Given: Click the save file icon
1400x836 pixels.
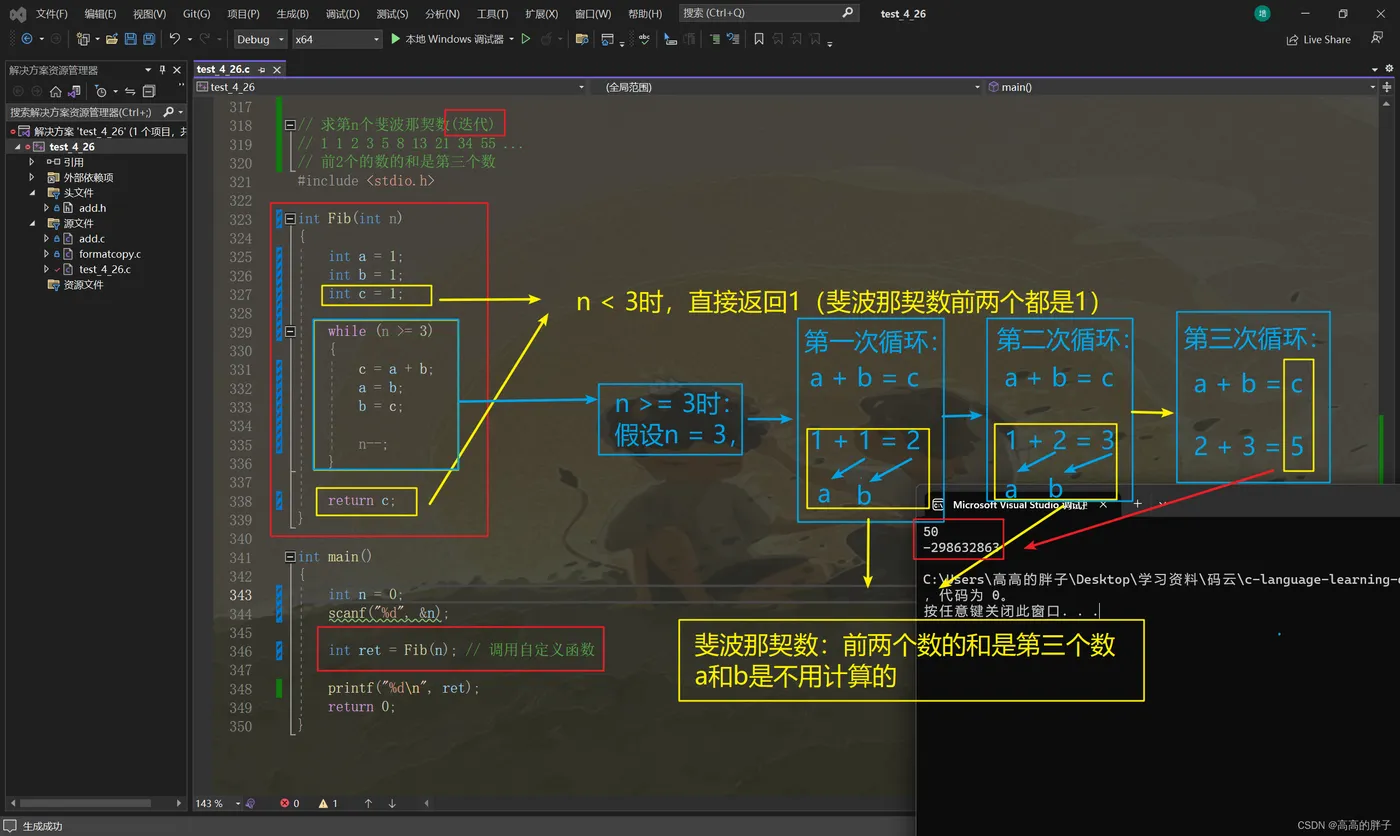Looking at the screenshot, I should coord(131,39).
